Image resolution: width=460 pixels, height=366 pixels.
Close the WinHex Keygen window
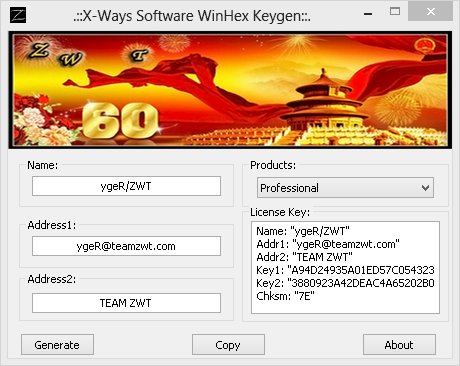click(x=431, y=12)
